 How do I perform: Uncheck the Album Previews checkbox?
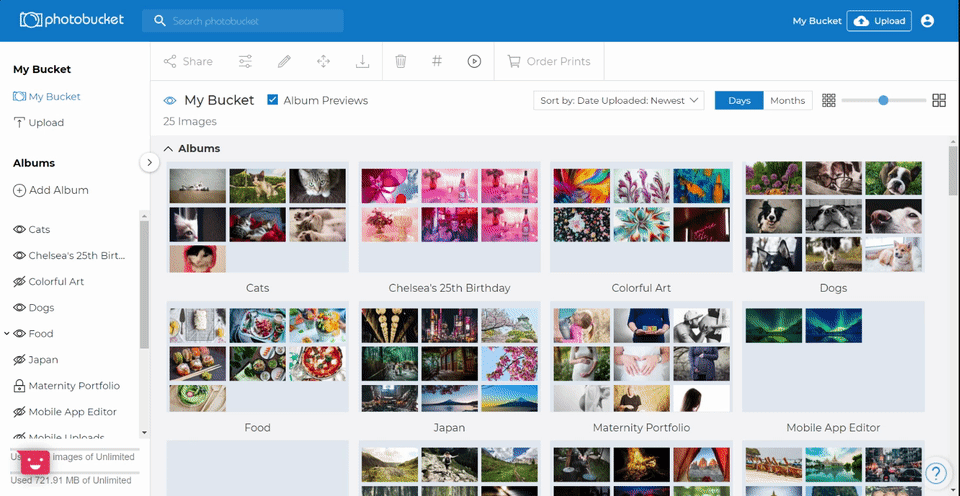pyautogui.click(x=273, y=100)
